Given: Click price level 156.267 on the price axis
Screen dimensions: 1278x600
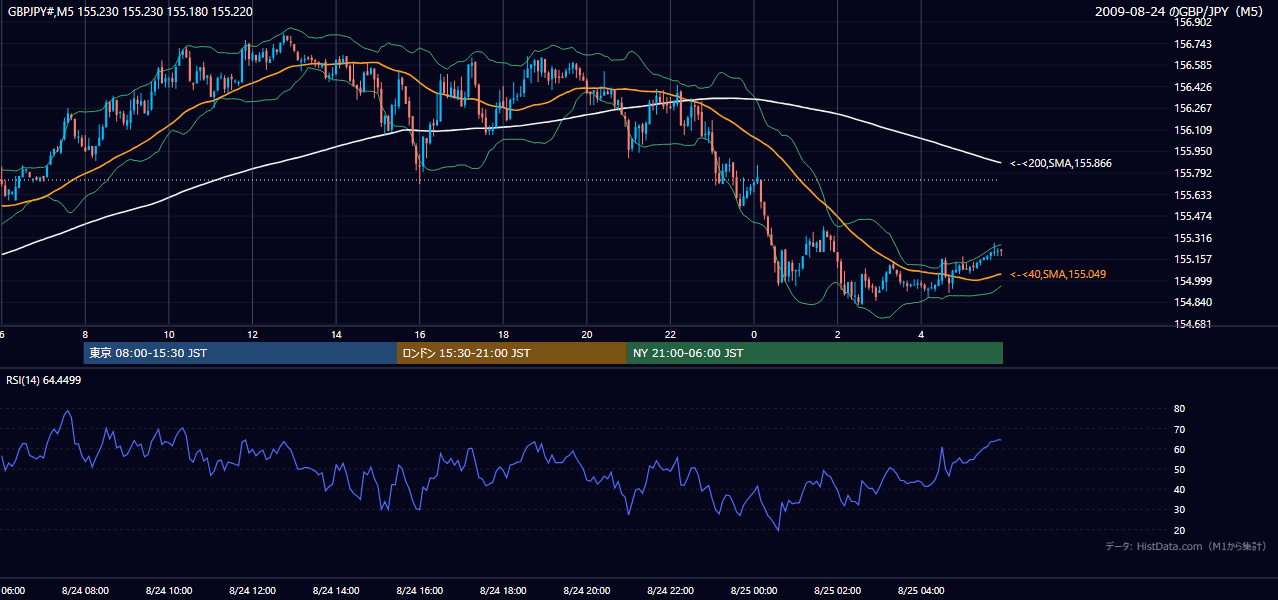Looking at the screenshot, I should point(1193,108).
